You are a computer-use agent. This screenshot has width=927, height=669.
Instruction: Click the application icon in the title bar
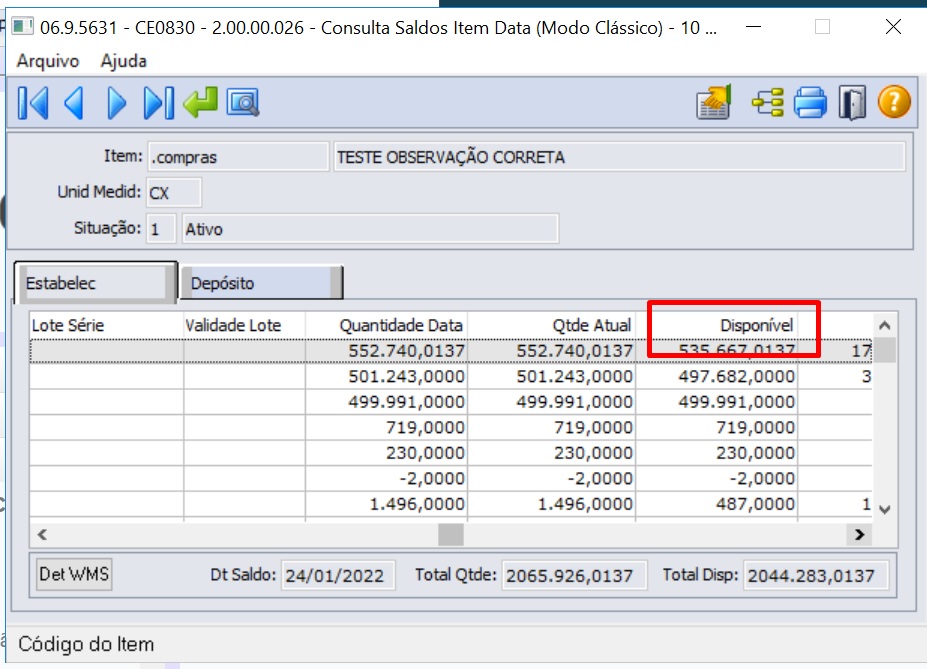coord(22,26)
